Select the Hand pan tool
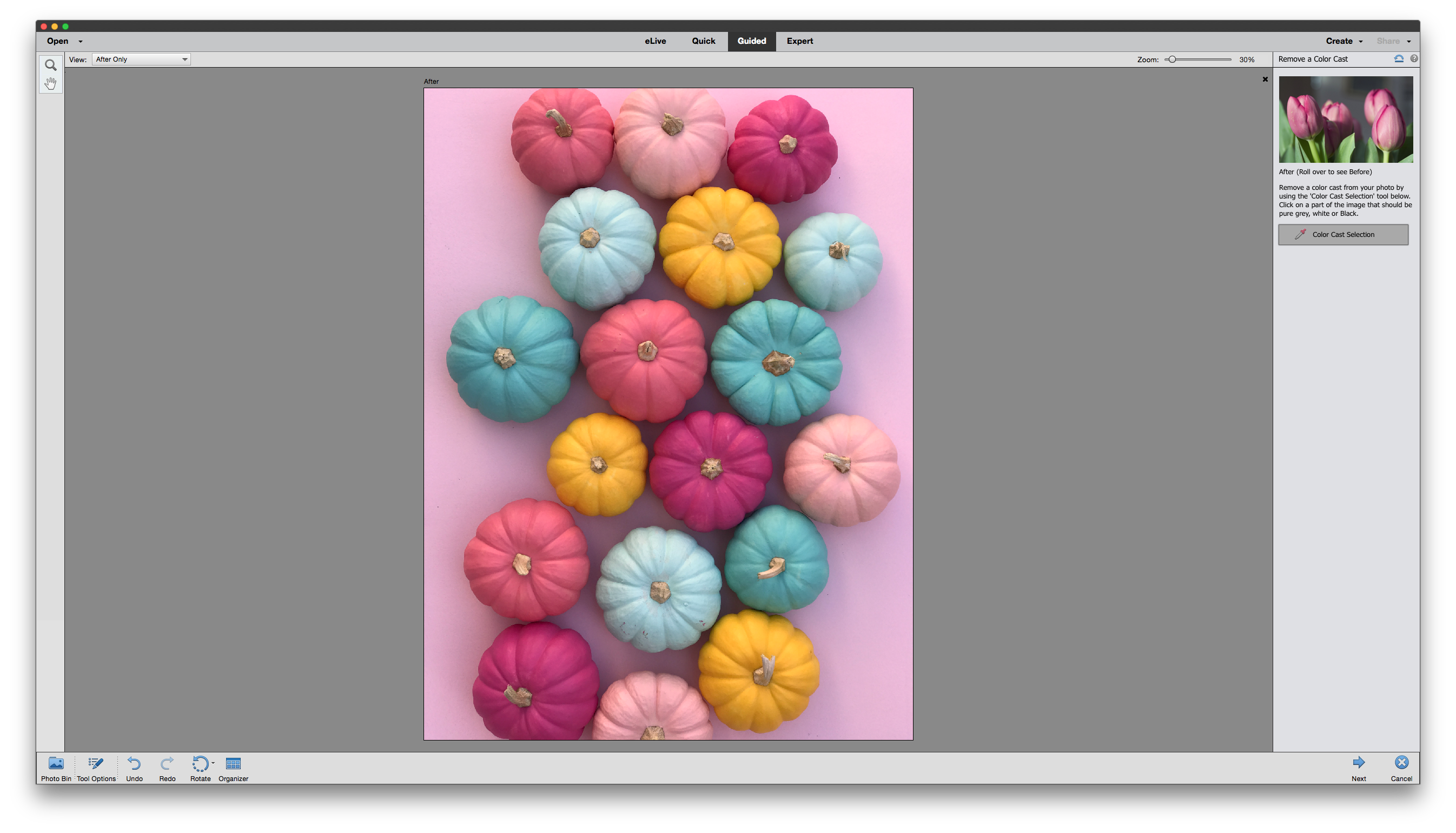 50,83
